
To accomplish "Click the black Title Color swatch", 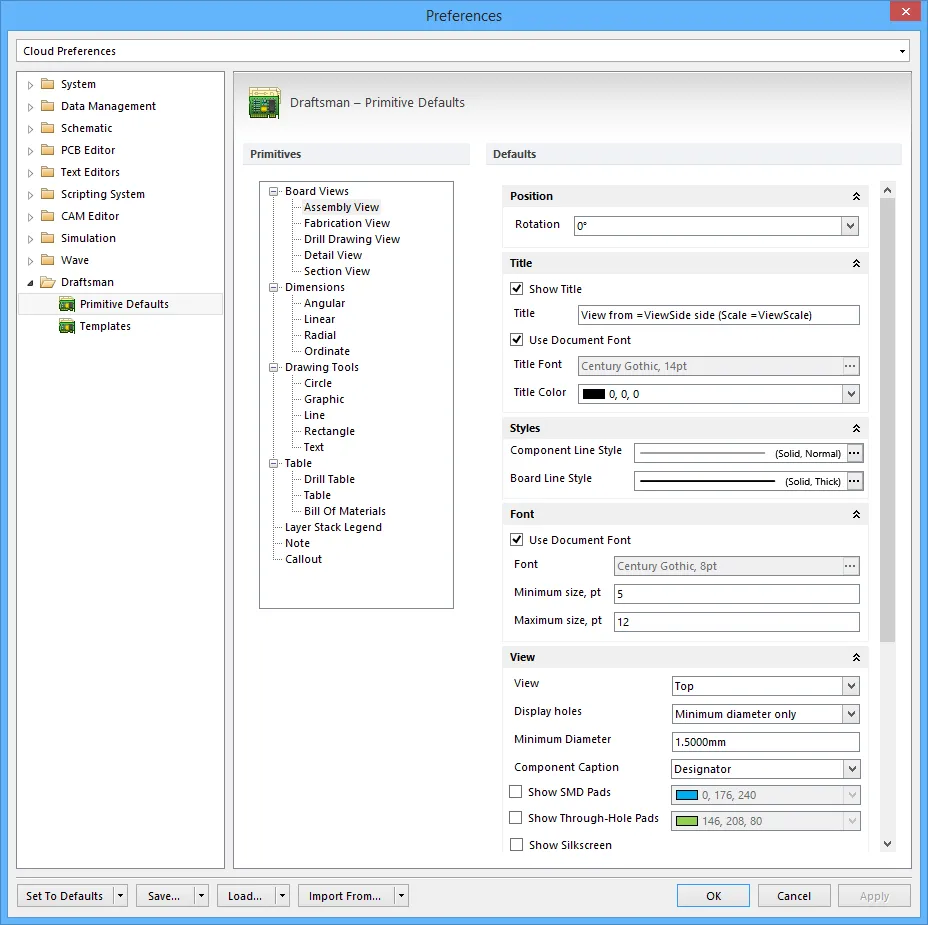I will click(x=594, y=394).
